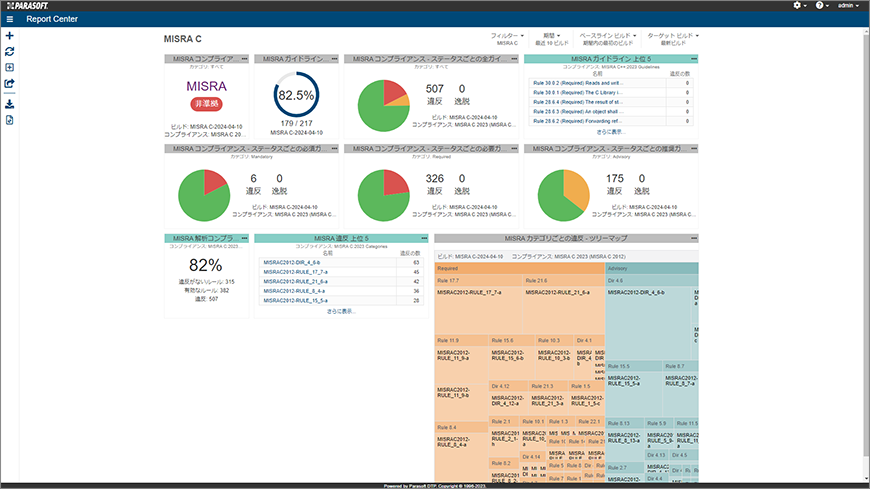Open MISRAC2012-RULE_15_5-a link in the top 5 table

(x=296, y=300)
